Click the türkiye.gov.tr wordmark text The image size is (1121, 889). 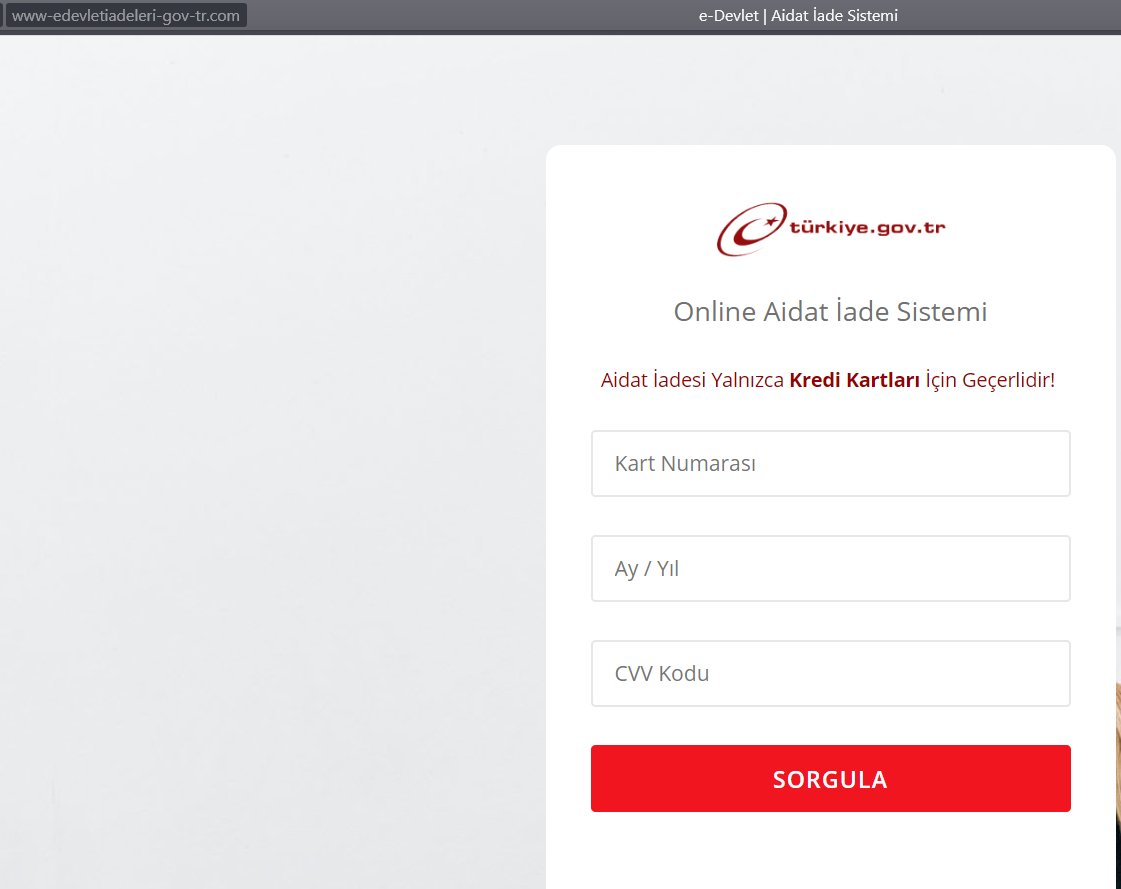click(x=866, y=228)
